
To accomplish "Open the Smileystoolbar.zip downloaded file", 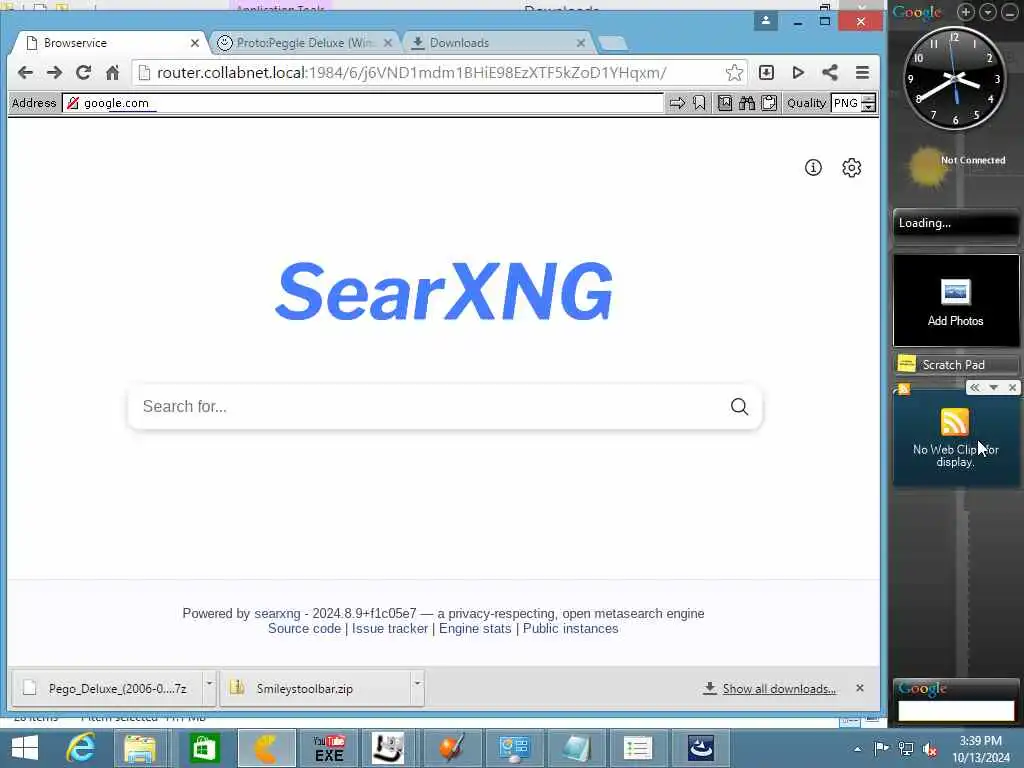I will (316, 688).
